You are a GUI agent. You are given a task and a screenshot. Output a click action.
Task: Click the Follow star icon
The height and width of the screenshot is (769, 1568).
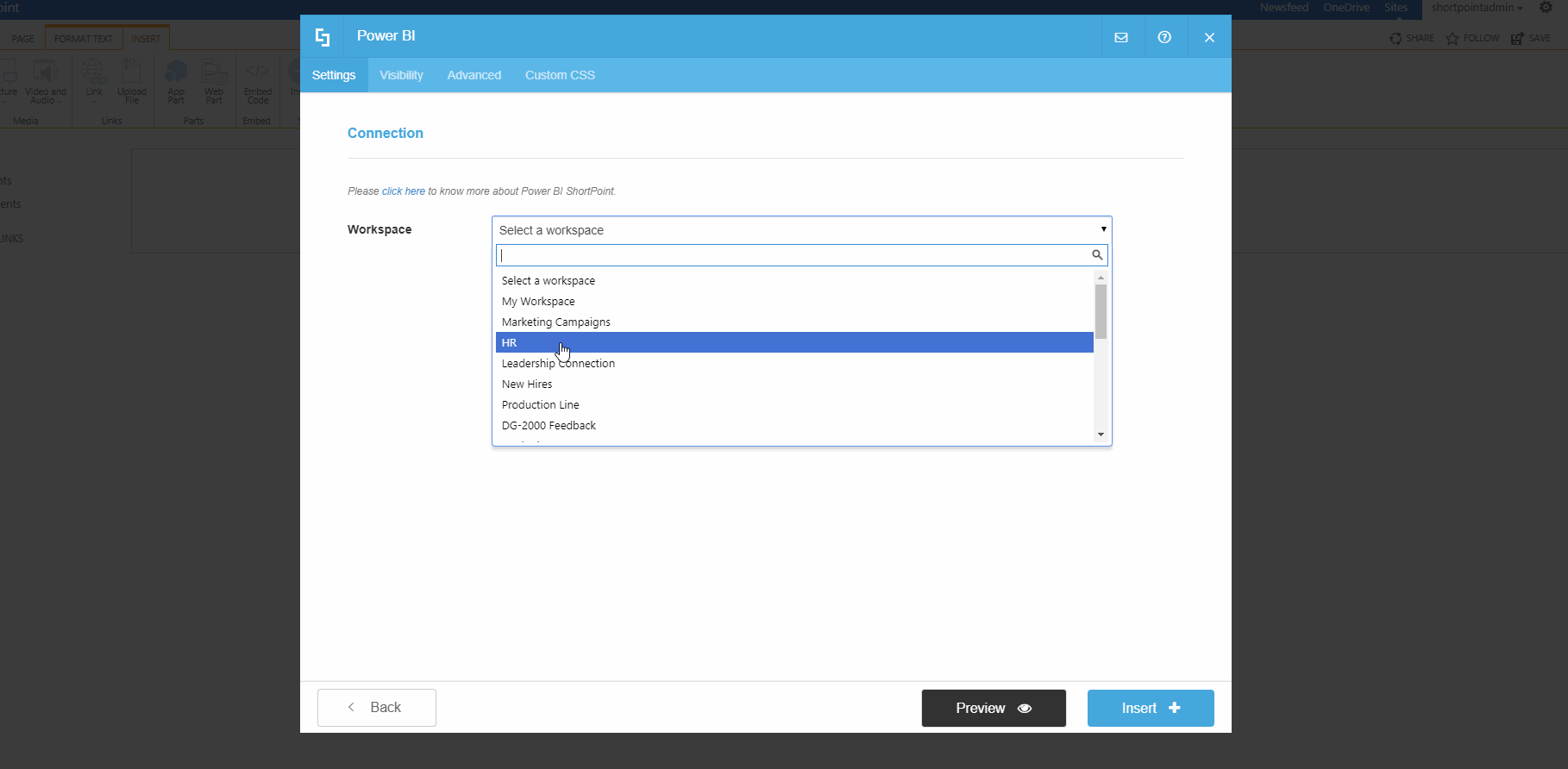[1452, 38]
